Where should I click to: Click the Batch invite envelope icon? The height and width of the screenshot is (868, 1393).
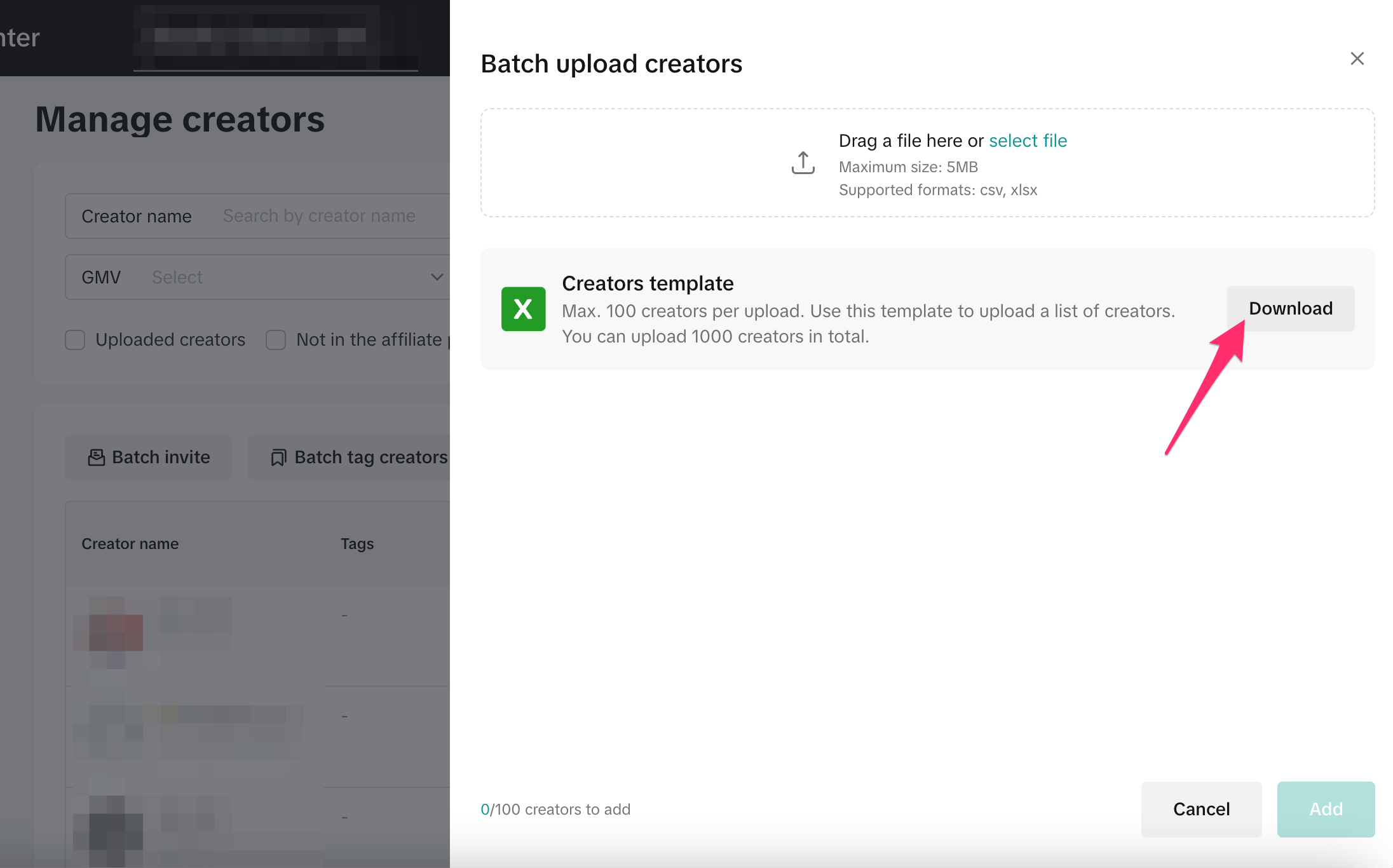click(96, 458)
